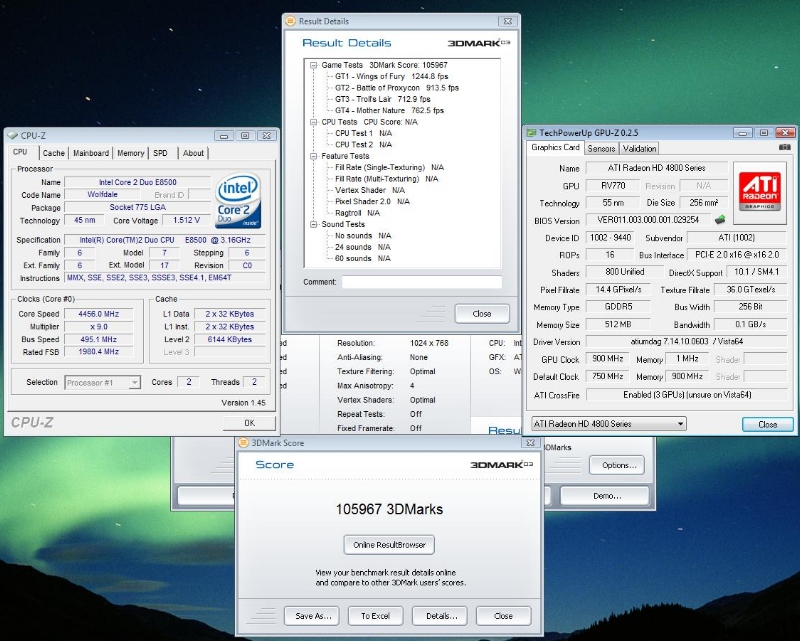Click the Details... button in Score window
800x641 pixels.
point(441,616)
